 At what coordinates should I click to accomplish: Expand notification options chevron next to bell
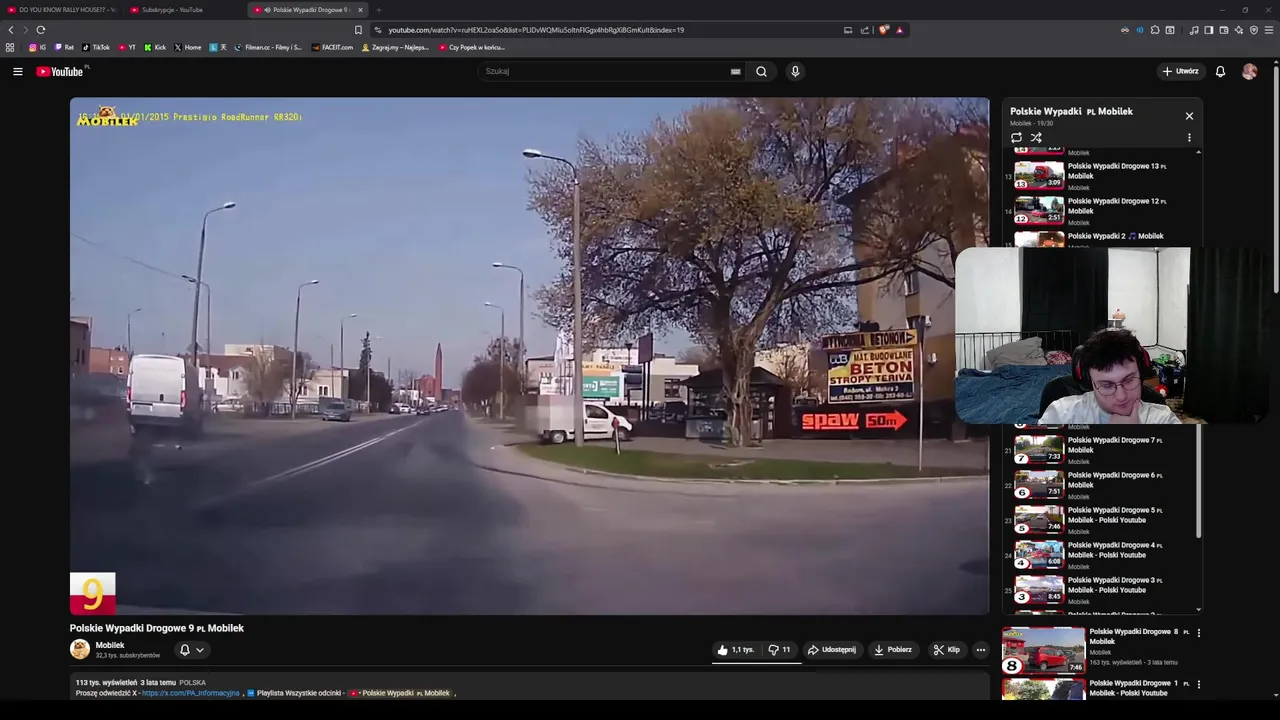coord(200,650)
